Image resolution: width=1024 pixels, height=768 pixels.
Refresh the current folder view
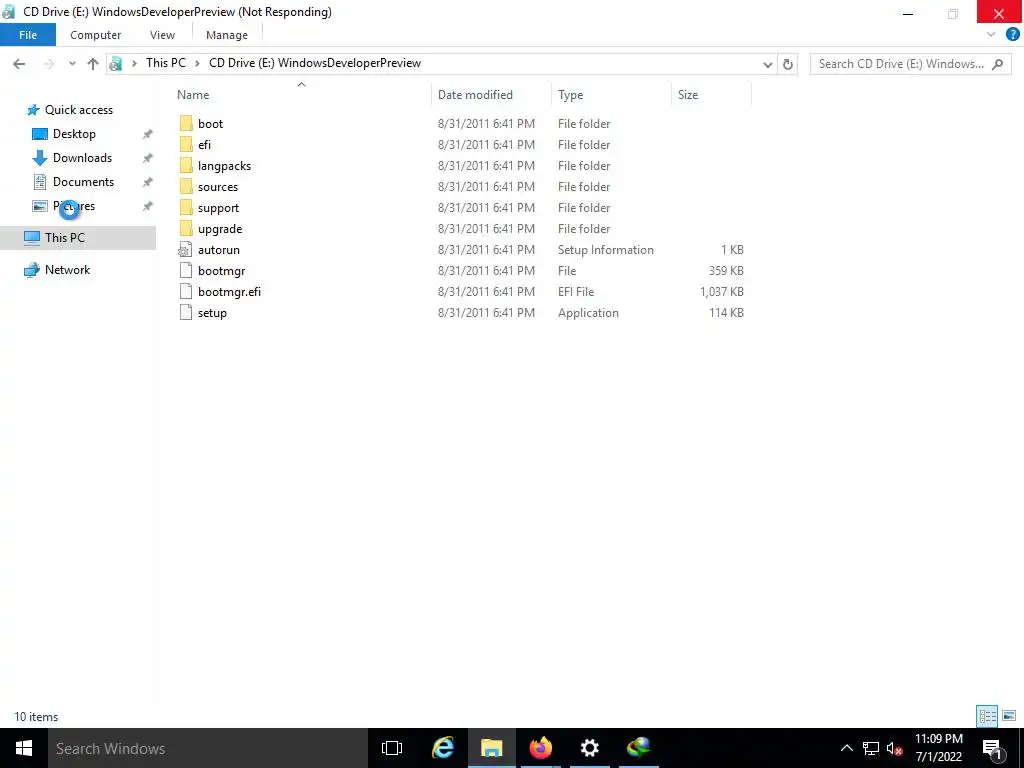click(x=788, y=64)
